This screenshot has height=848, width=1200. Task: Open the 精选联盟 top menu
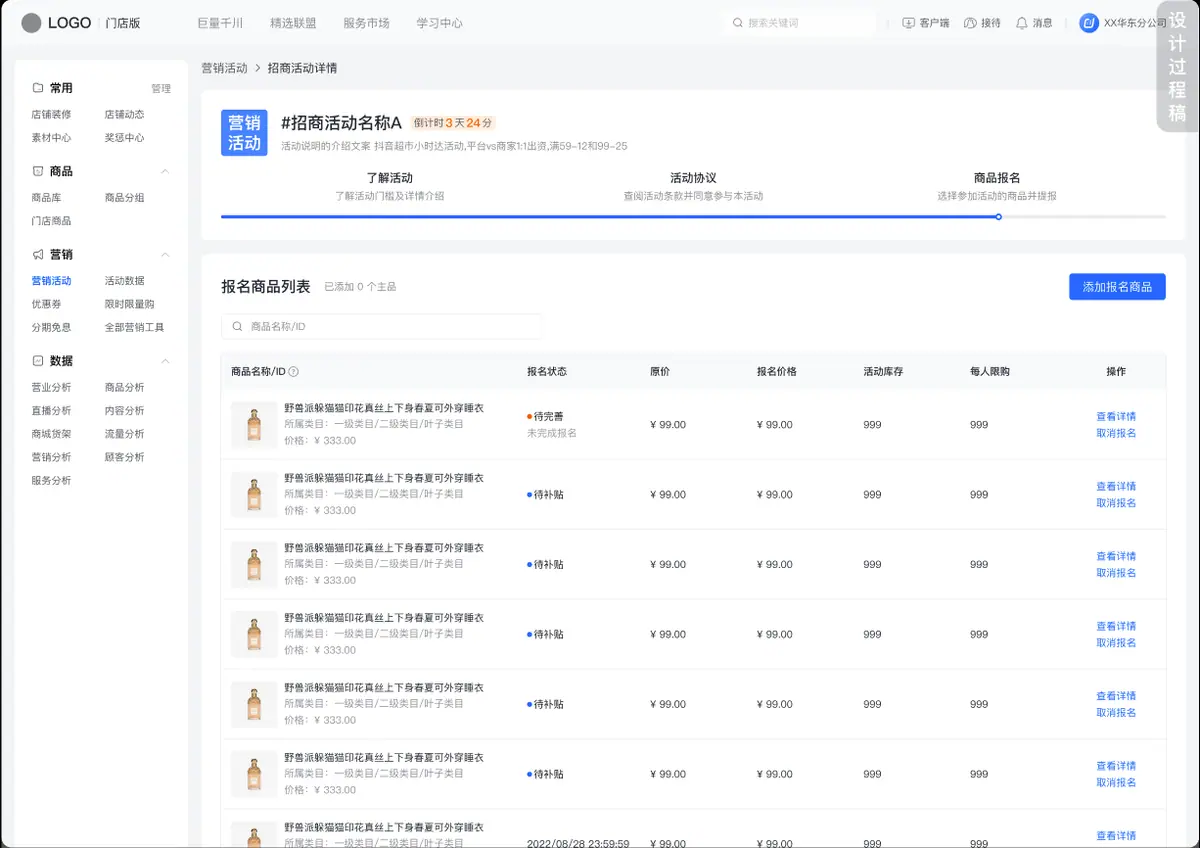[x=293, y=23]
